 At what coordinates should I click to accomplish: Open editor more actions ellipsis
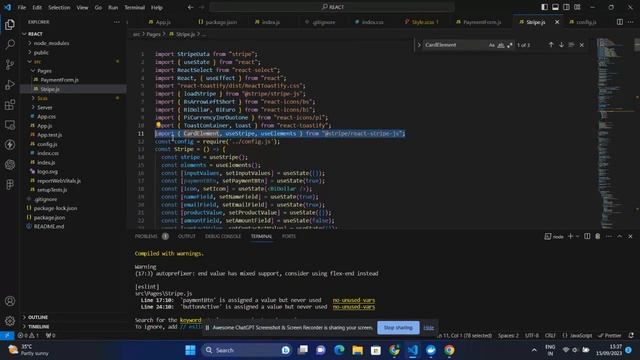631,22
